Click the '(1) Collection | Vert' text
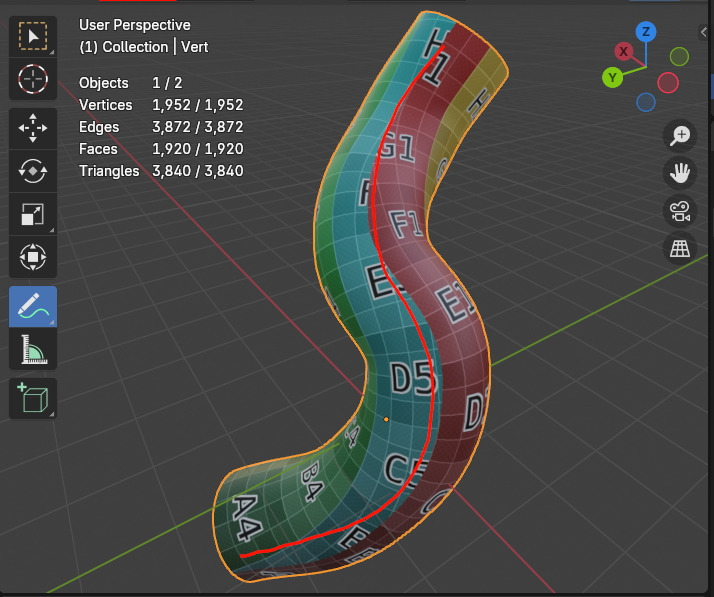714x597 pixels. click(143, 47)
